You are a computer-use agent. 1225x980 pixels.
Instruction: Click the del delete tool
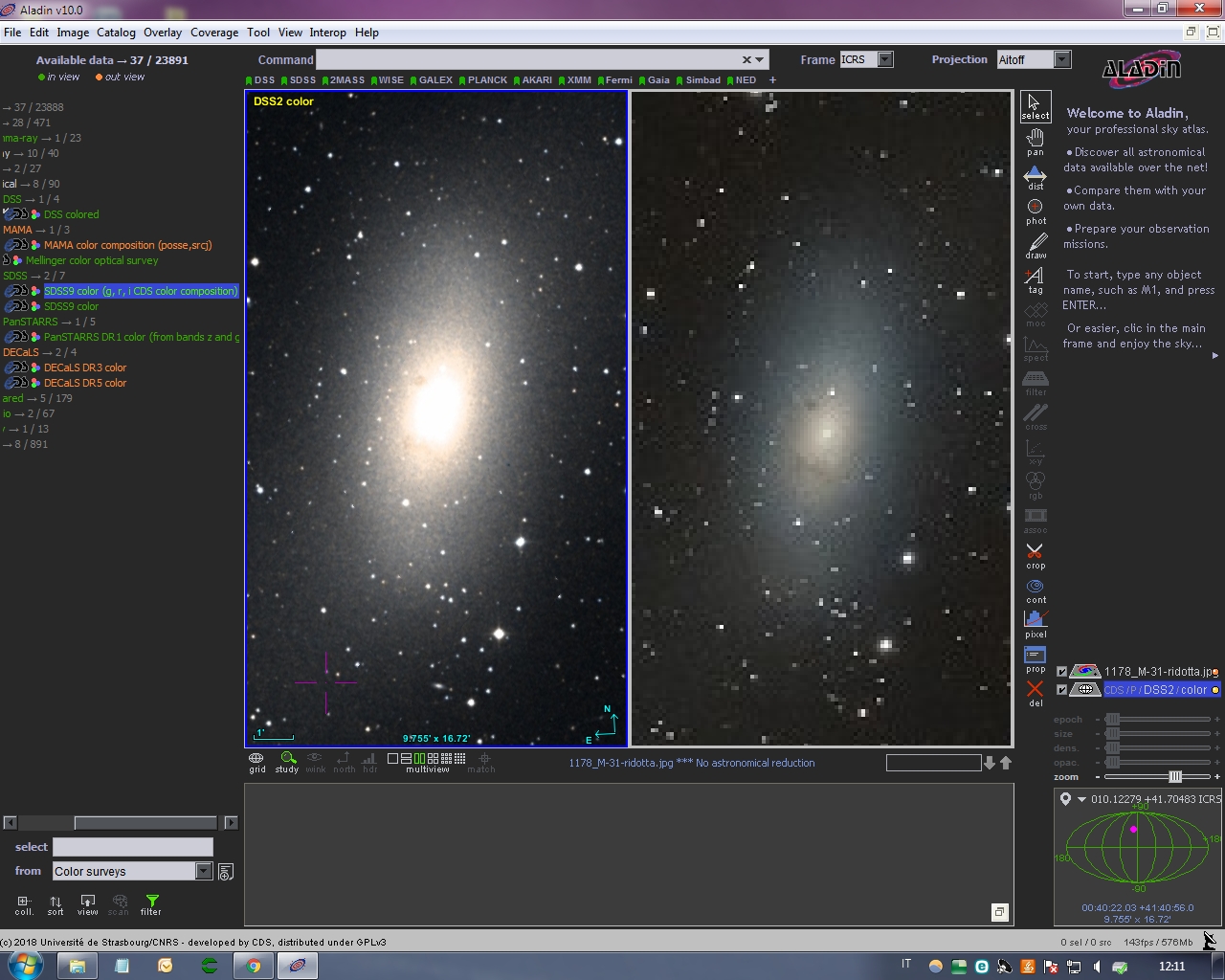pos(1036,694)
